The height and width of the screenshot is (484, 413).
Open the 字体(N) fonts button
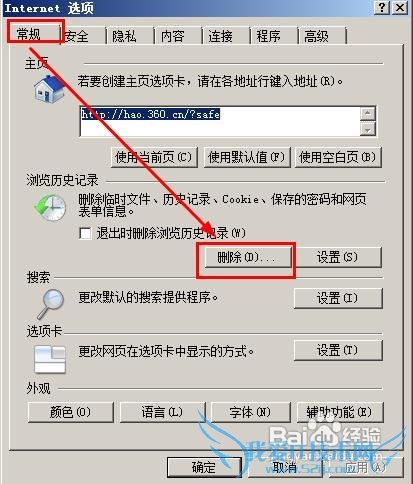tap(250, 412)
